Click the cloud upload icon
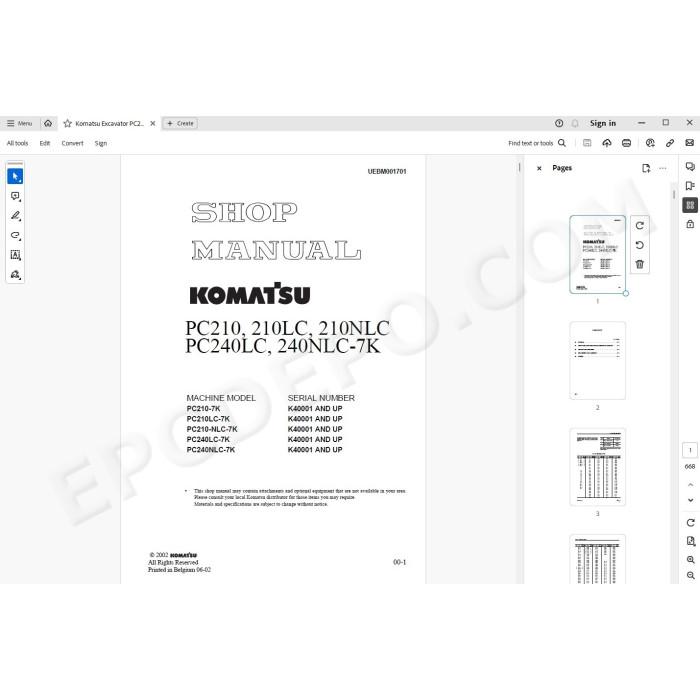The image size is (700, 700). 607,143
